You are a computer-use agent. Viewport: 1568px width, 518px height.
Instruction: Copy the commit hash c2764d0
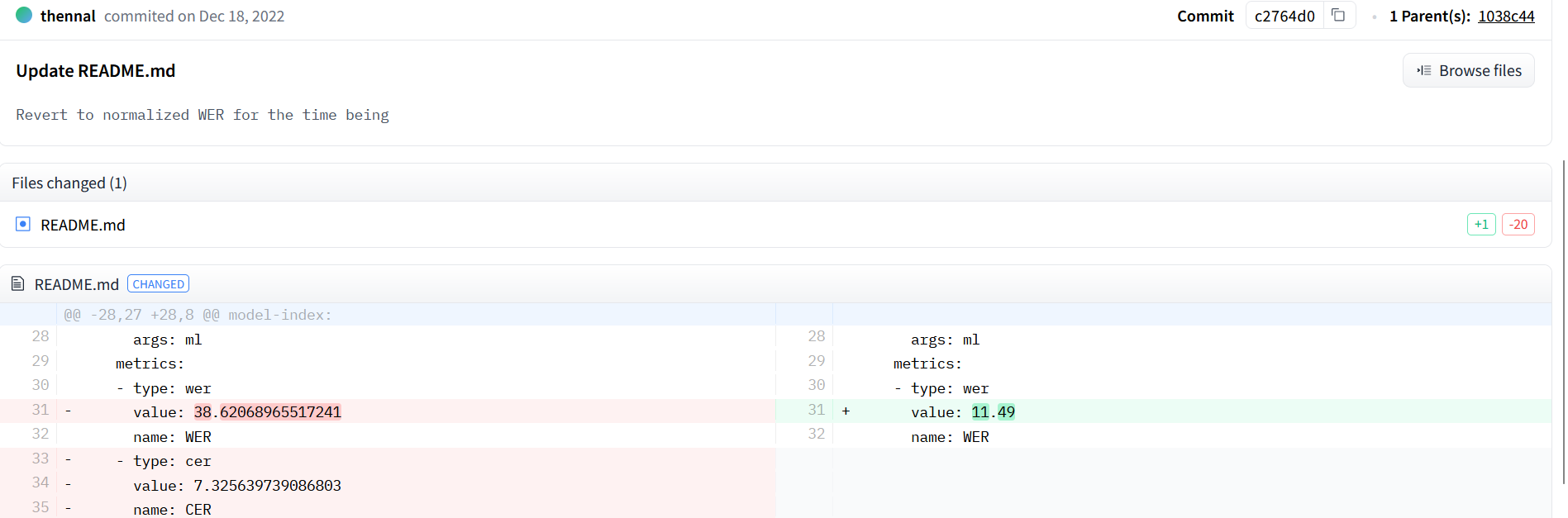click(1338, 16)
